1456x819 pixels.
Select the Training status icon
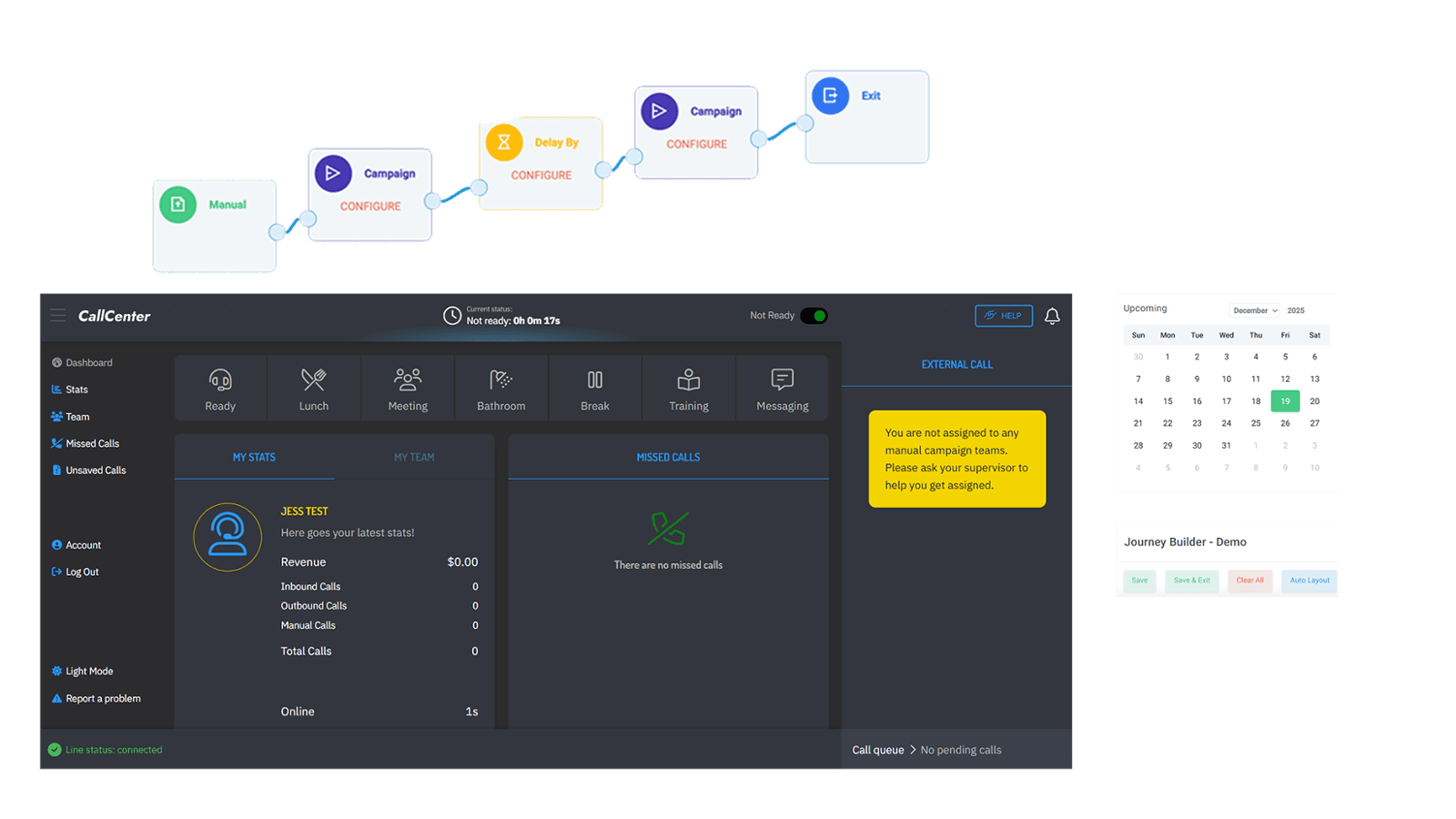coord(689,379)
